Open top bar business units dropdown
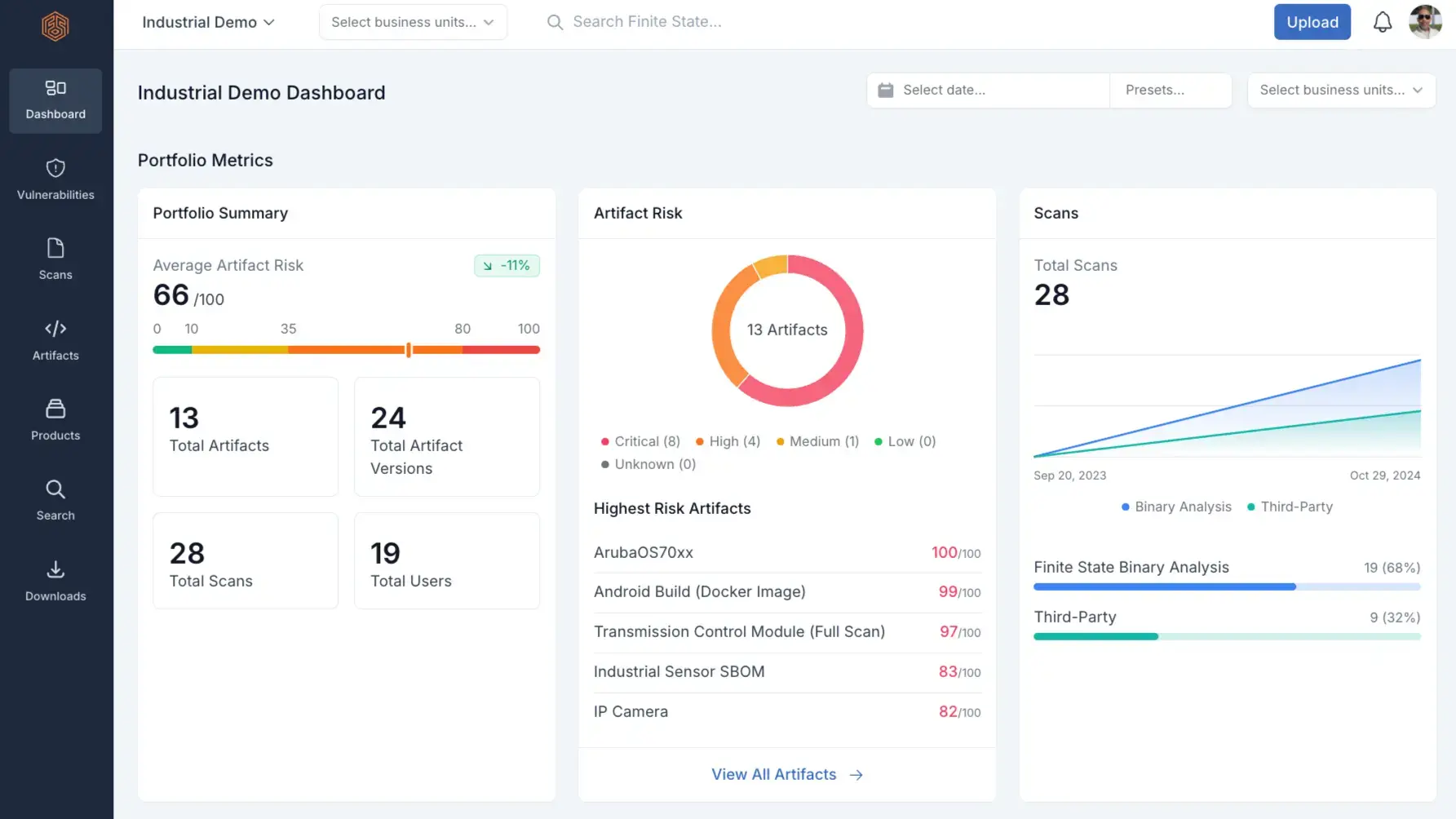Screen dimensions: 1456x819 coord(413,22)
